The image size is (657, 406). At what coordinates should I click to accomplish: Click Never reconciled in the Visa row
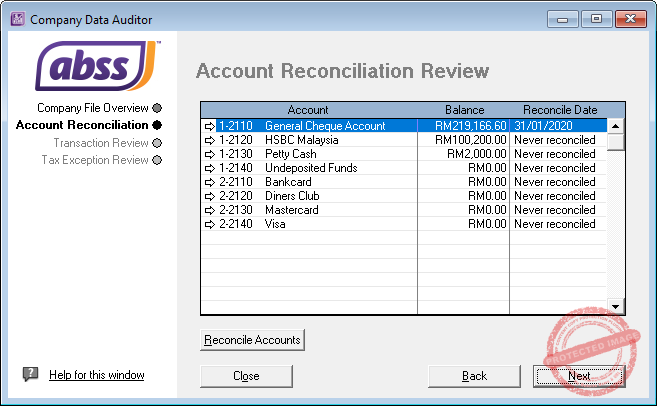pyautogui.click(x=555, y=224)
